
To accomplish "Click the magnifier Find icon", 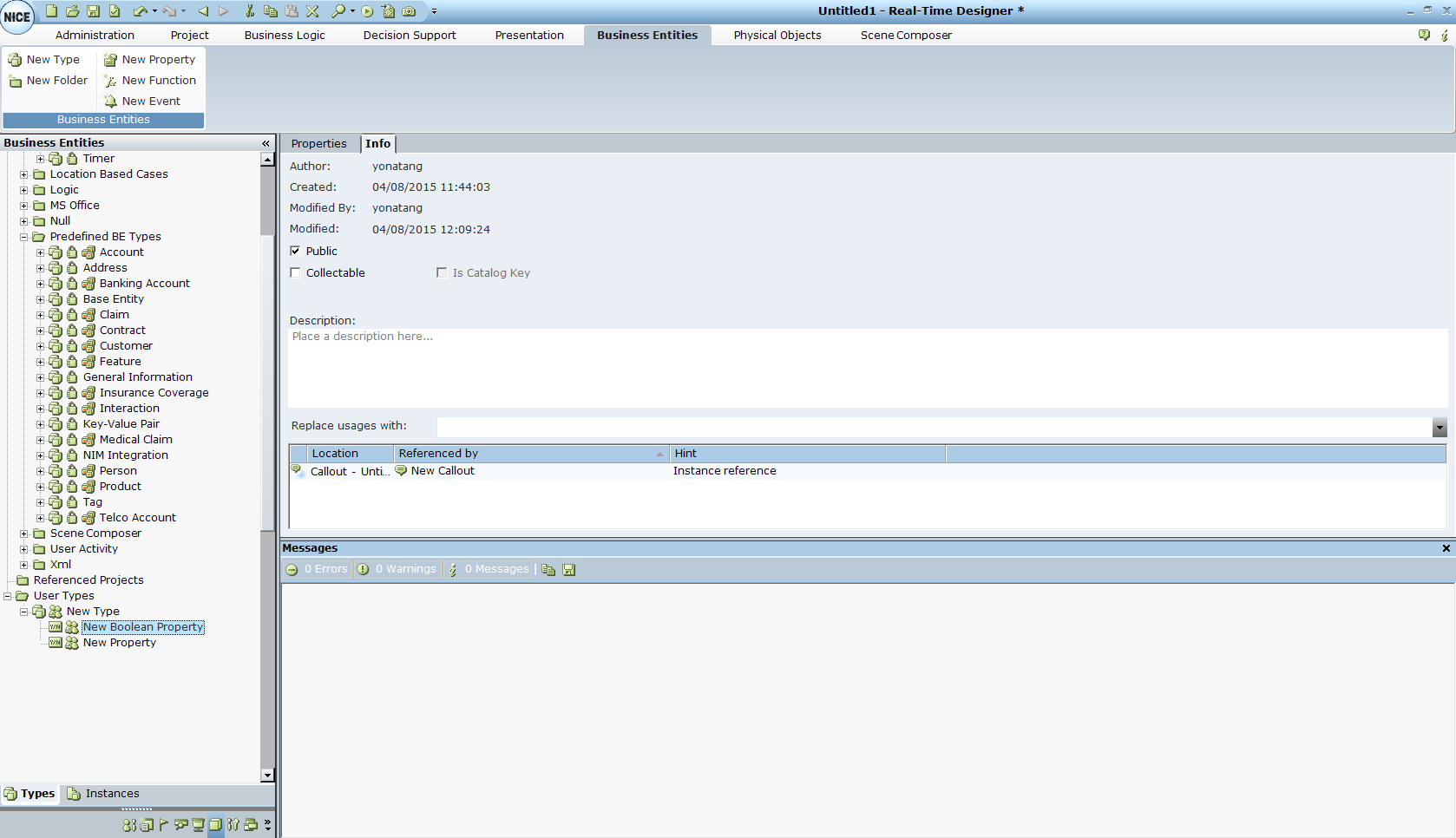I will [x=338, y=11].
